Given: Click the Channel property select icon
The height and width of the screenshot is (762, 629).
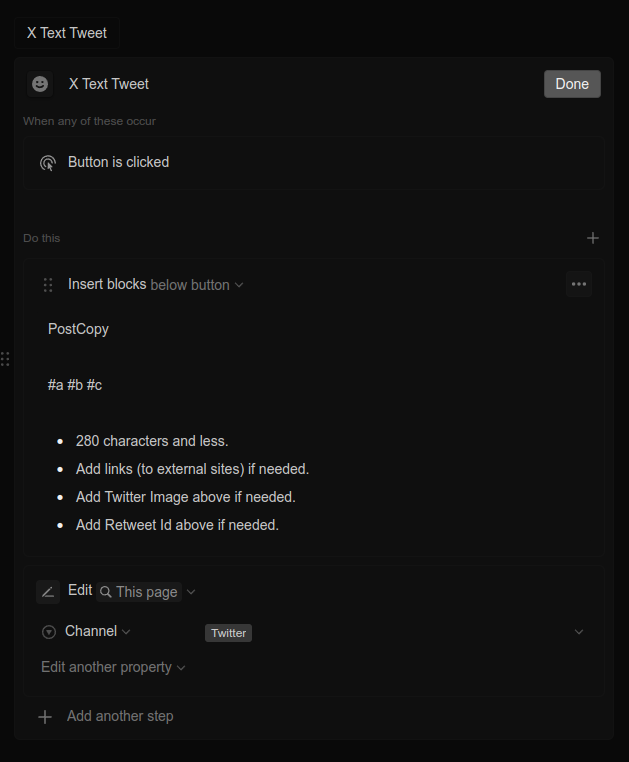Looking at the screenshot, I should coord(49,632).
